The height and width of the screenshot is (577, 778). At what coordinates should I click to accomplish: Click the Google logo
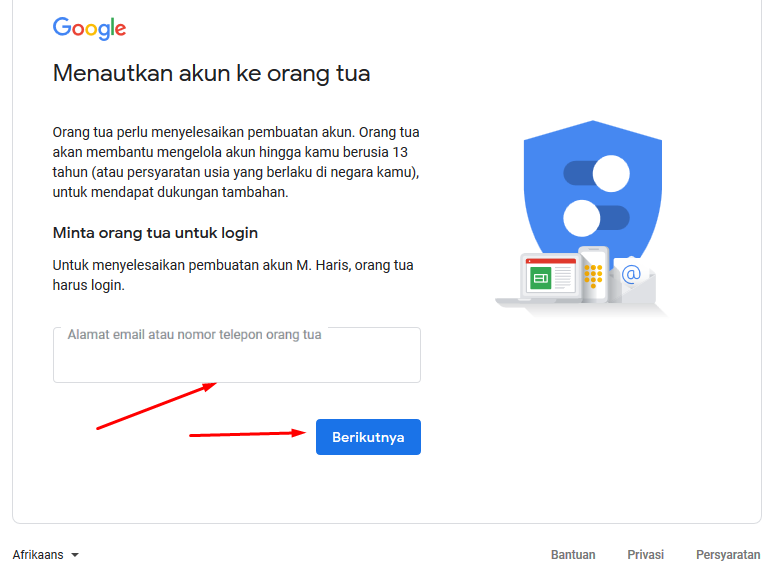pyautogui.click(x=89, y=28)
